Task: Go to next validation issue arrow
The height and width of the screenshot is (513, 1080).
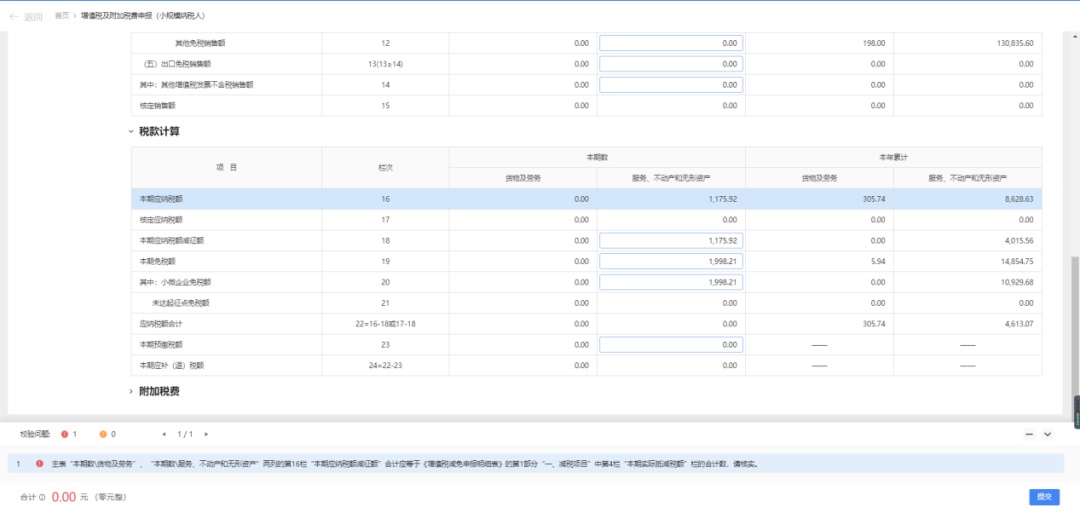Action: click(206, 435)
